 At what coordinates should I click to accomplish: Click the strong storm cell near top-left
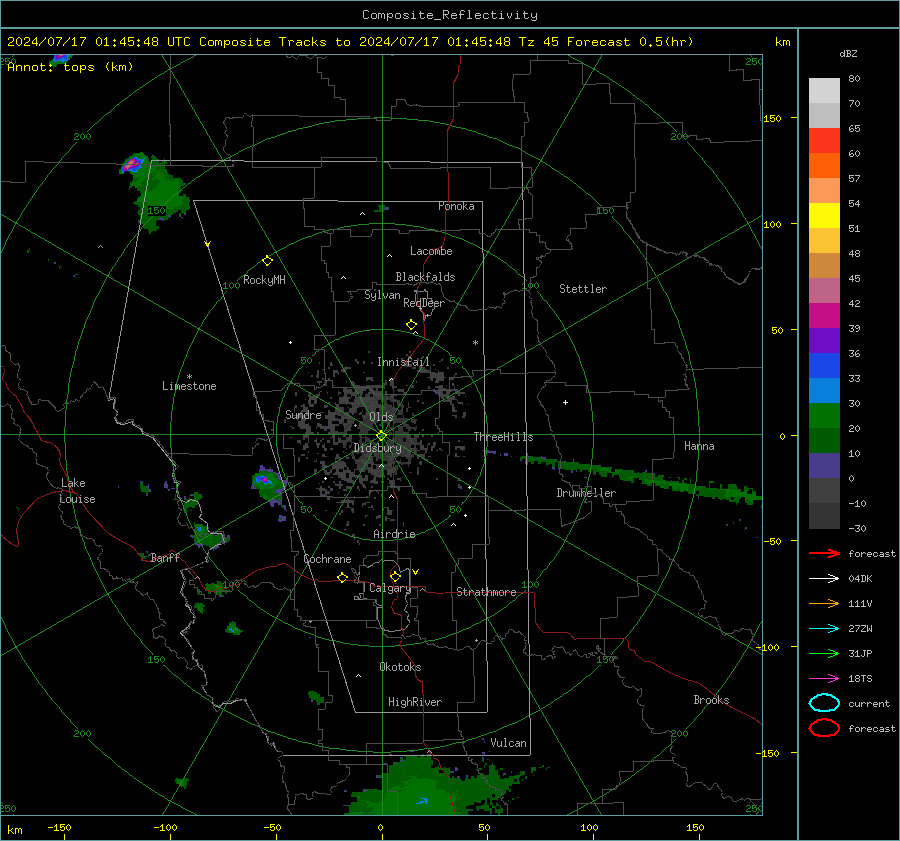click(x=133, y=164)
